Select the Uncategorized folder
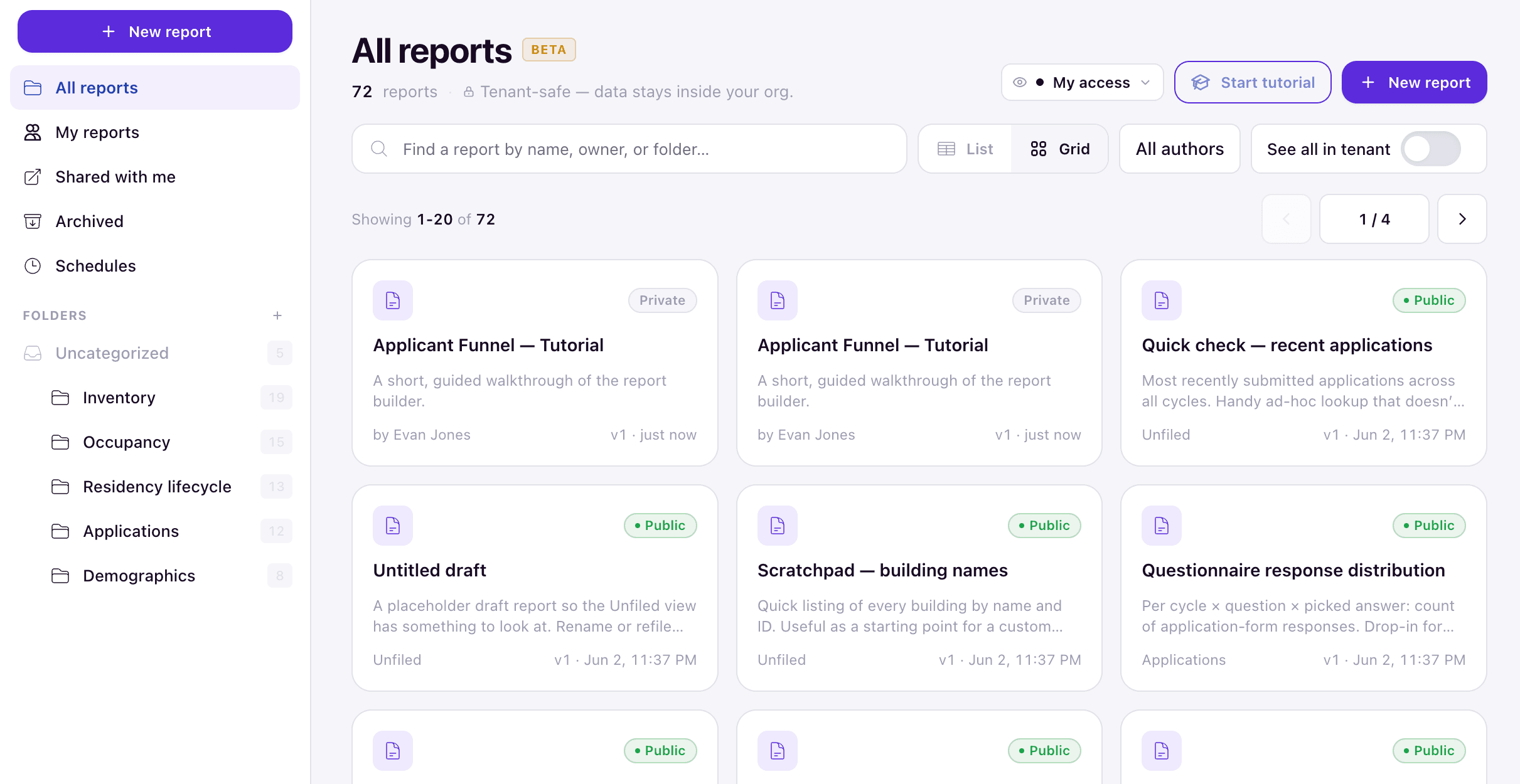 click(155, 353)
